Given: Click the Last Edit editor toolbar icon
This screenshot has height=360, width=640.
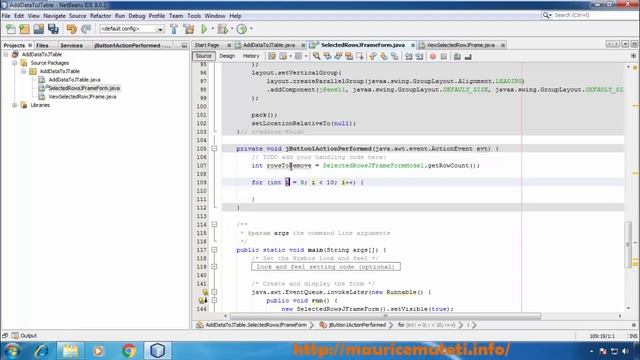Looking at the screenshot, I should (x=272, y=56).
